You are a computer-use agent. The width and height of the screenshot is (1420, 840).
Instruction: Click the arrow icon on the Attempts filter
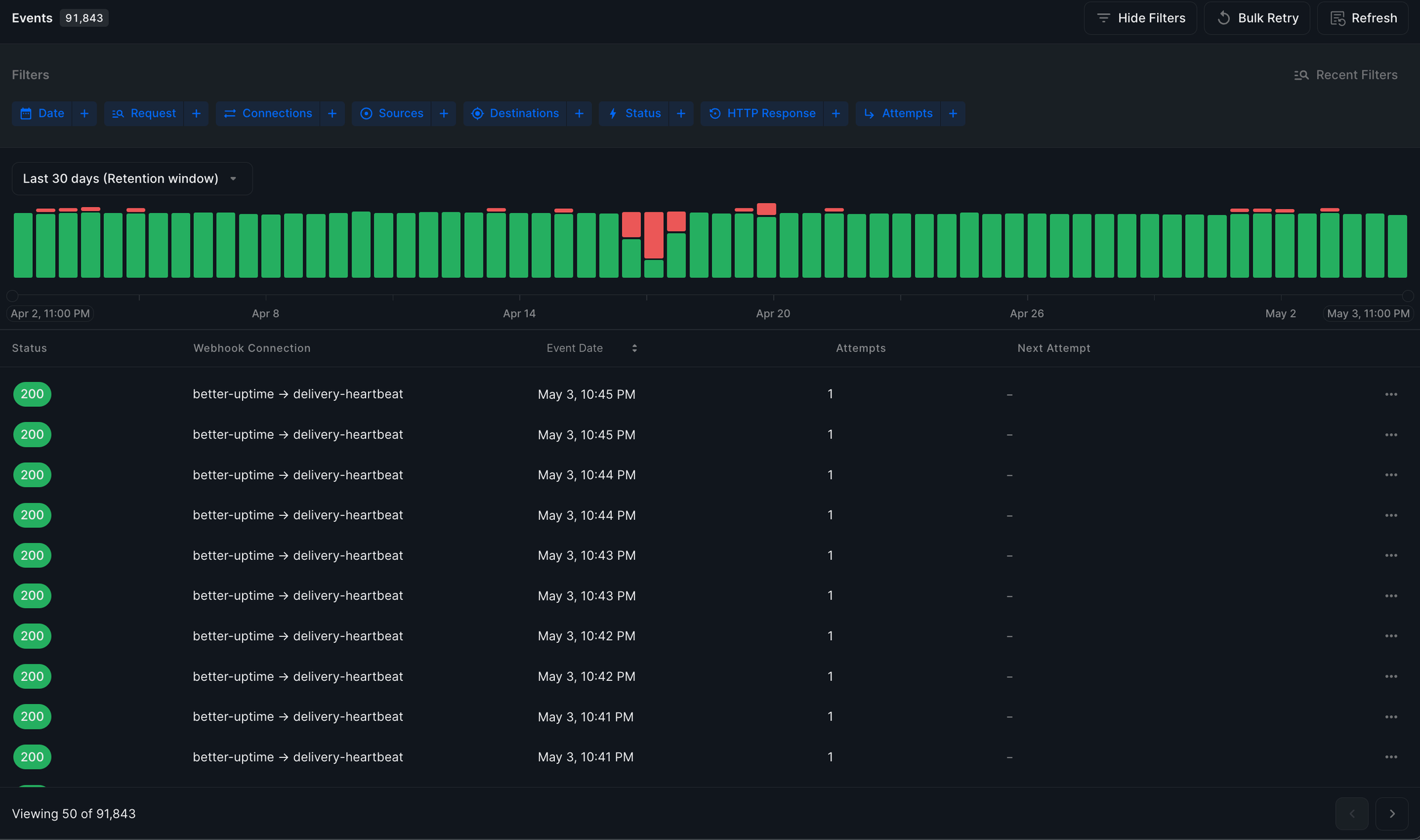[x=869, y=113]
